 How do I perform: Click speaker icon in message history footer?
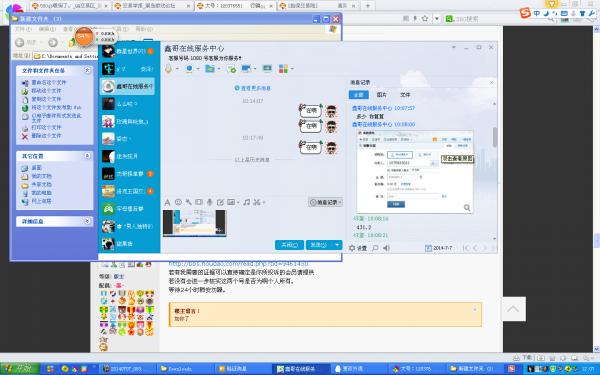386,248
